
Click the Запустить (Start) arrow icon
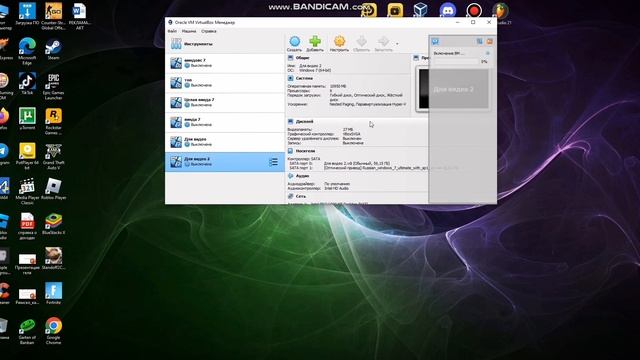tap(383, 42)
